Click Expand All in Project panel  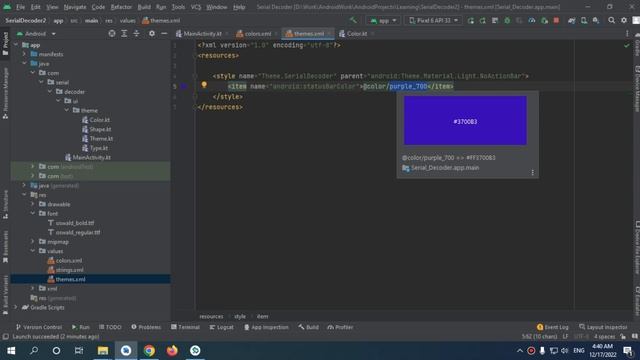pyautogui.click(x=124, y=33)
